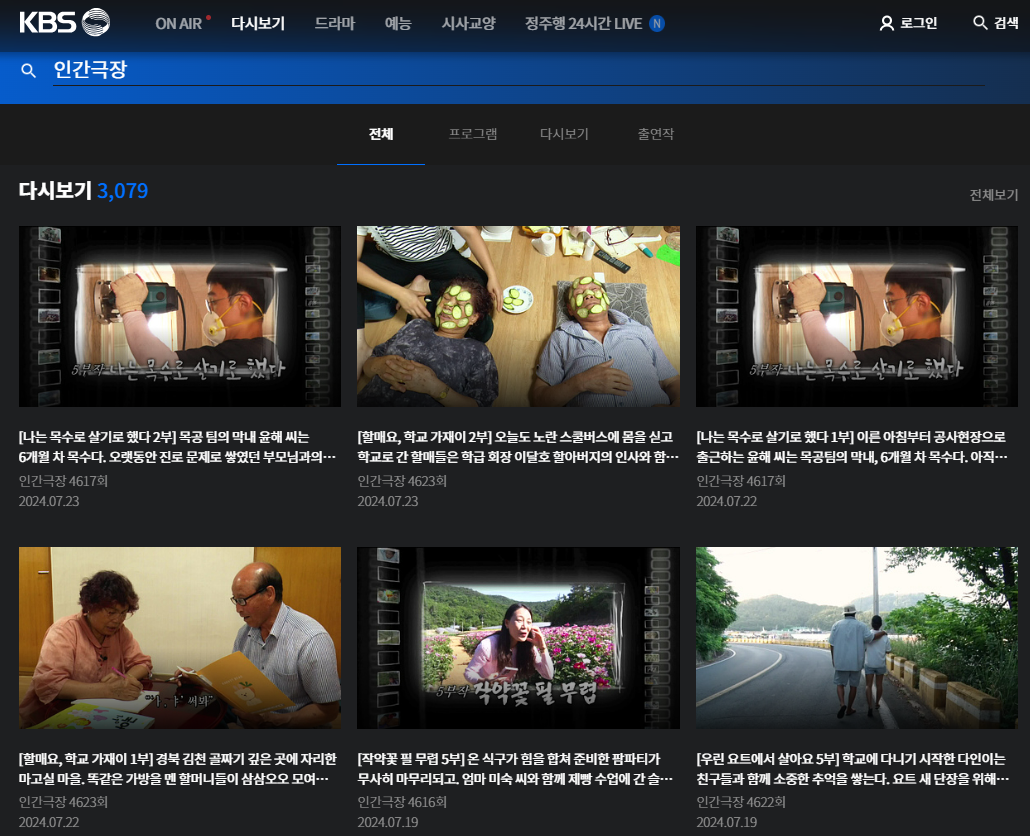Viewport: 1030px width, 836px height.
Task: Focus the 인간극장 search input field
Action: [x=518, y=70]
